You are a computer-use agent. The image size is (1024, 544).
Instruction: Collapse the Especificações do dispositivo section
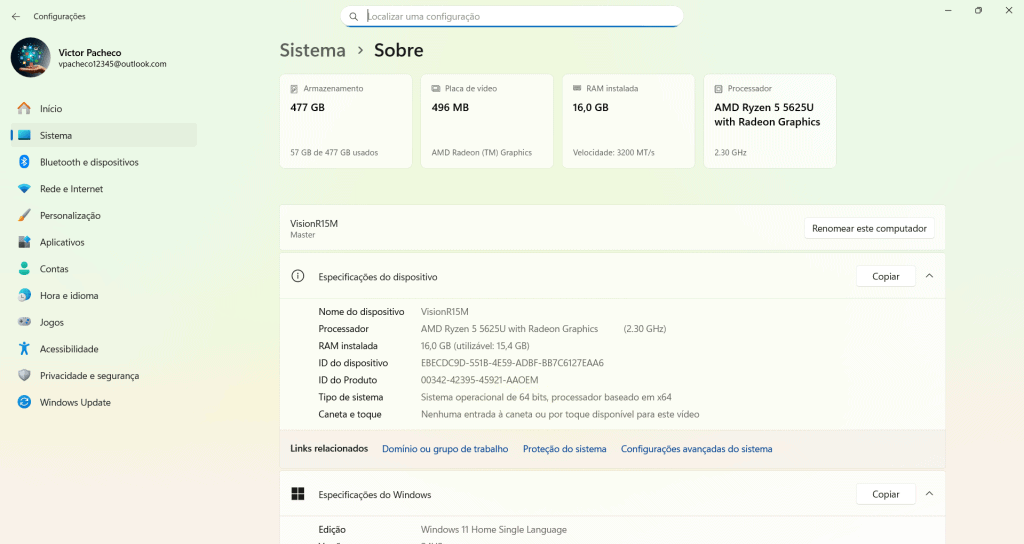(x=929, y=276)
